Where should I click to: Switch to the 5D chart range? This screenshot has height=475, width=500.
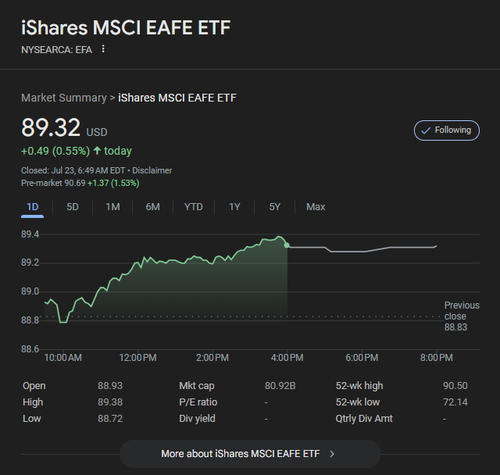tap(72, 207)
